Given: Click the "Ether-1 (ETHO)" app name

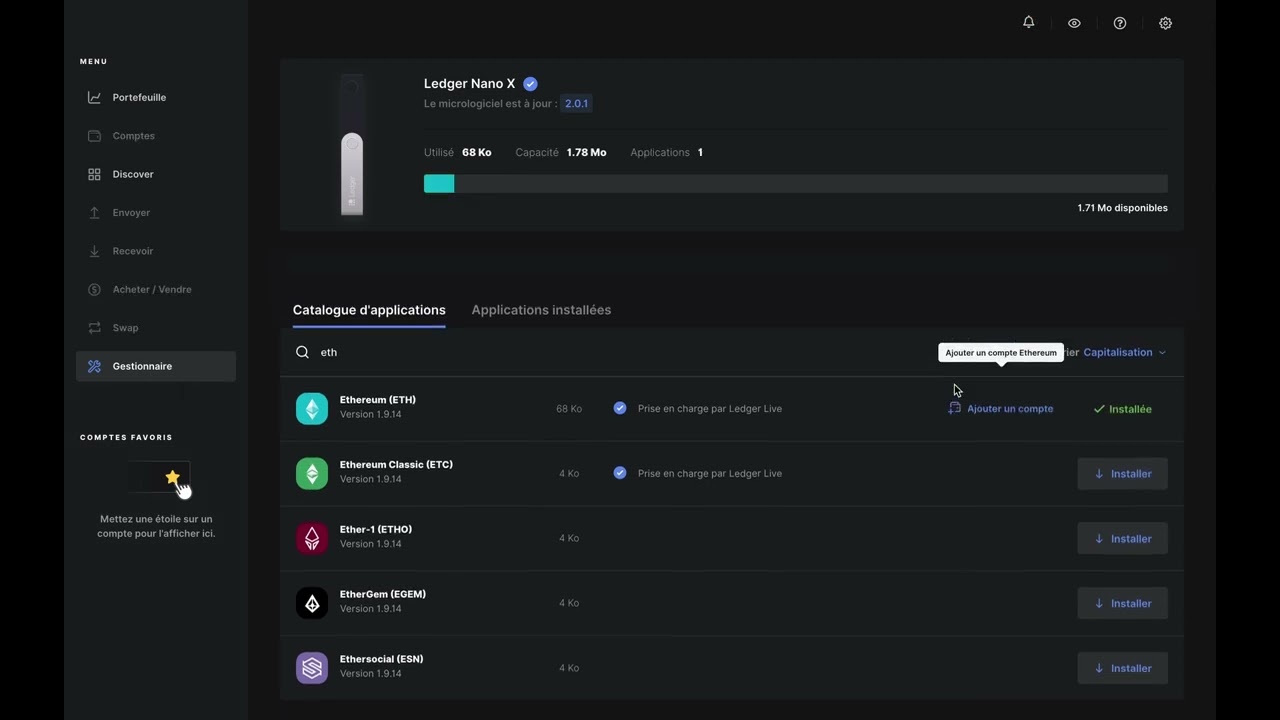Looking at the screenshot, I should [376, 530].
